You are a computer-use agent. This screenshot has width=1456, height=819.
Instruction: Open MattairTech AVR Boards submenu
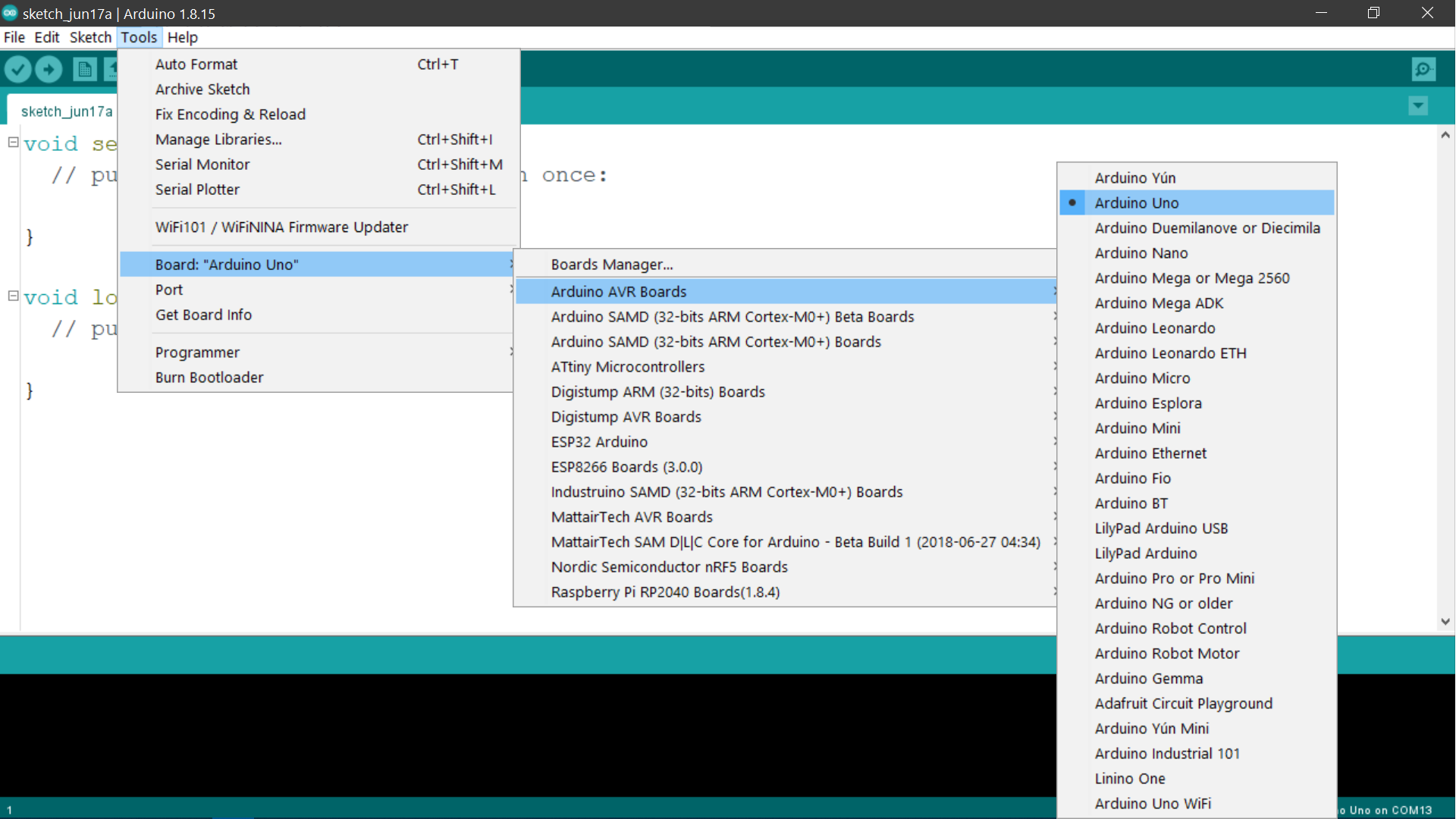point(786,516)
